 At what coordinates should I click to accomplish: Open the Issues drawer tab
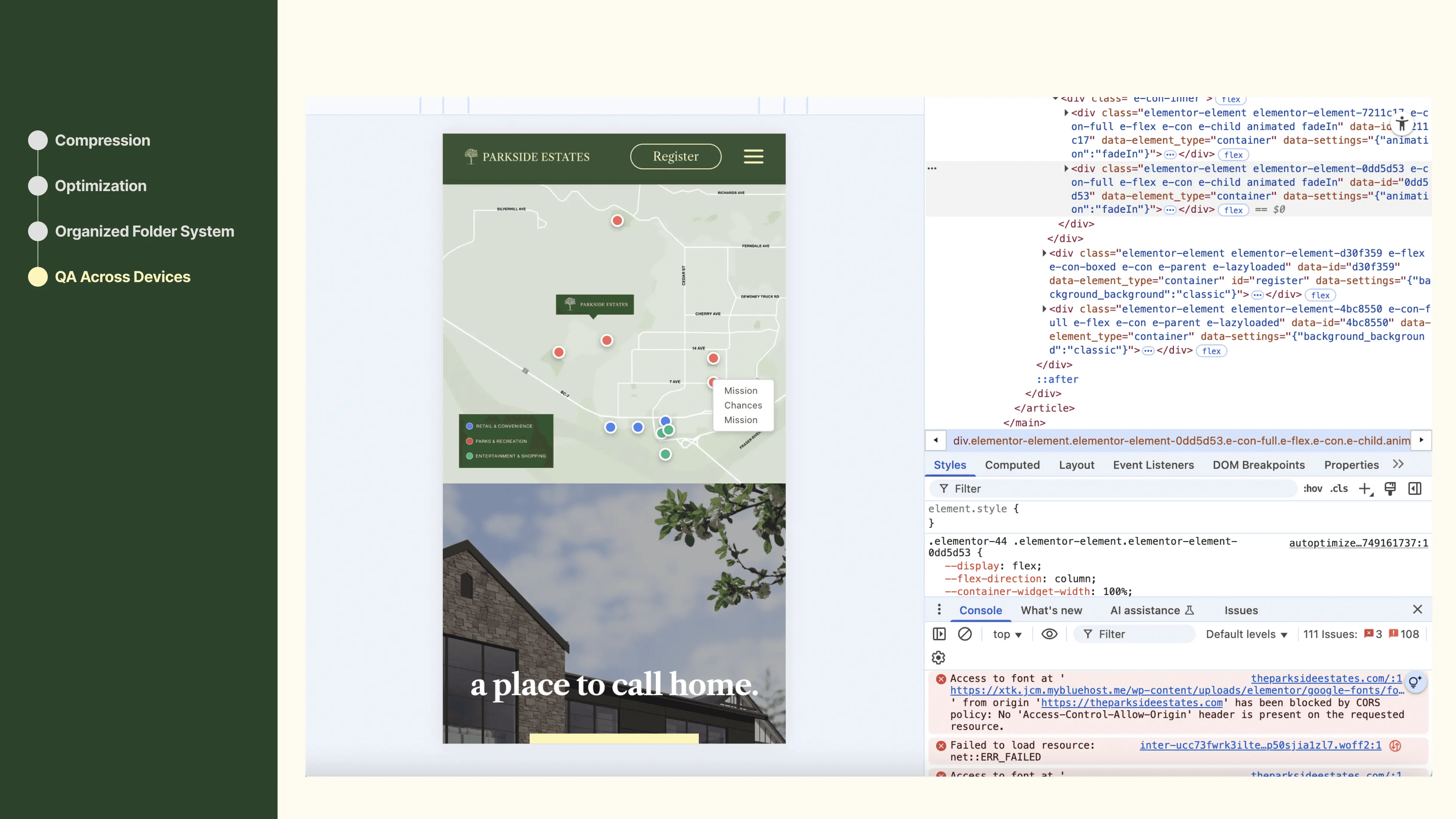(1241, 610)
